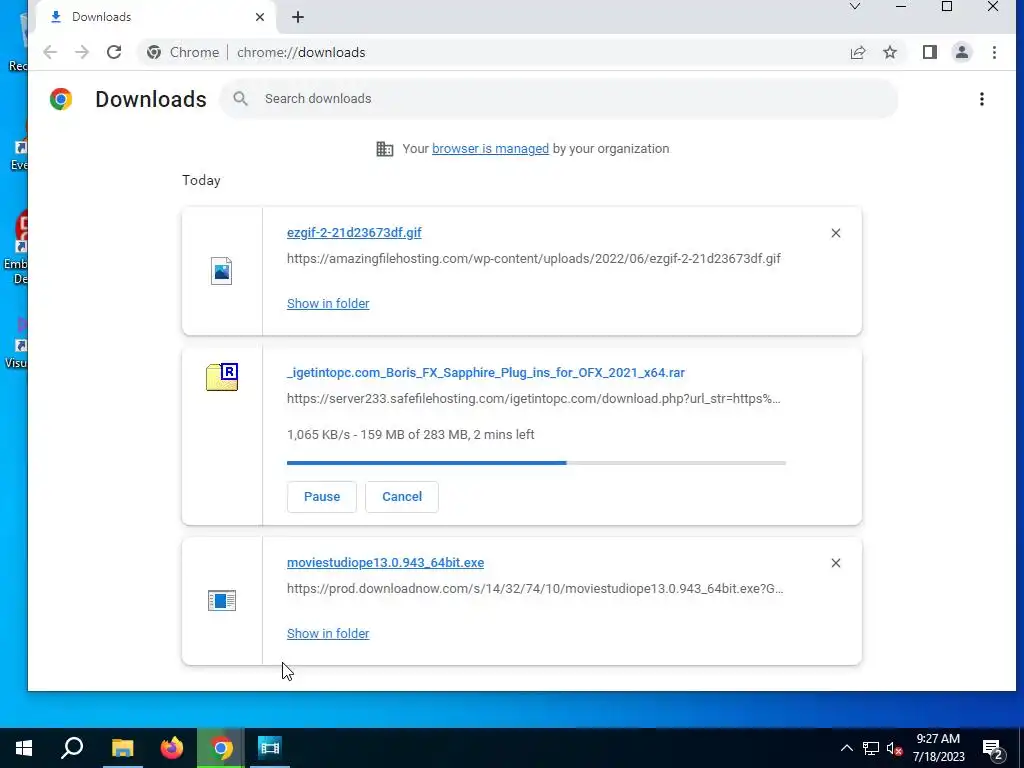This screenshot has height=768, width=1024.
Task: Click the managed organization building icon
Action: point(385,149)
